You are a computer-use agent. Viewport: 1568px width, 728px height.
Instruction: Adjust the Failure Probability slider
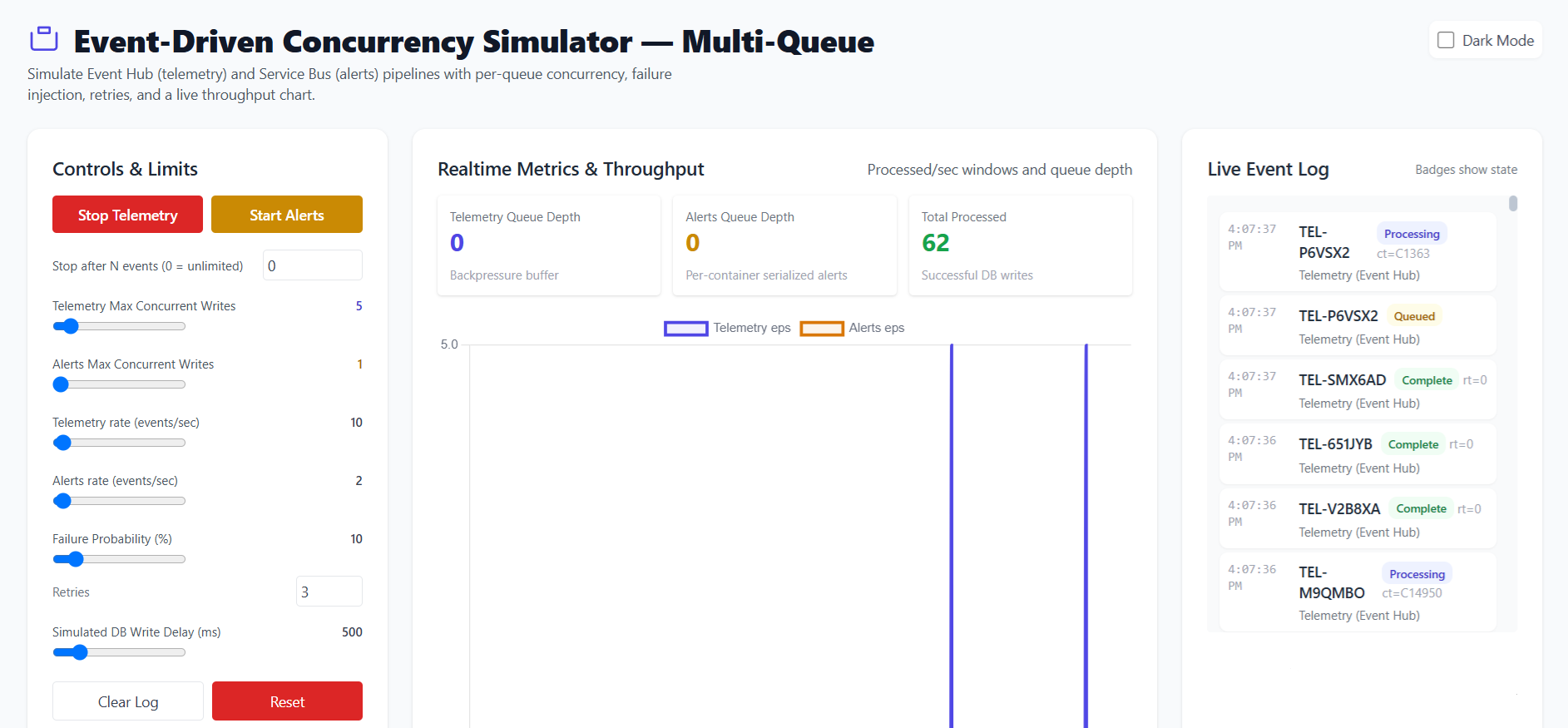tap(119, 559)
